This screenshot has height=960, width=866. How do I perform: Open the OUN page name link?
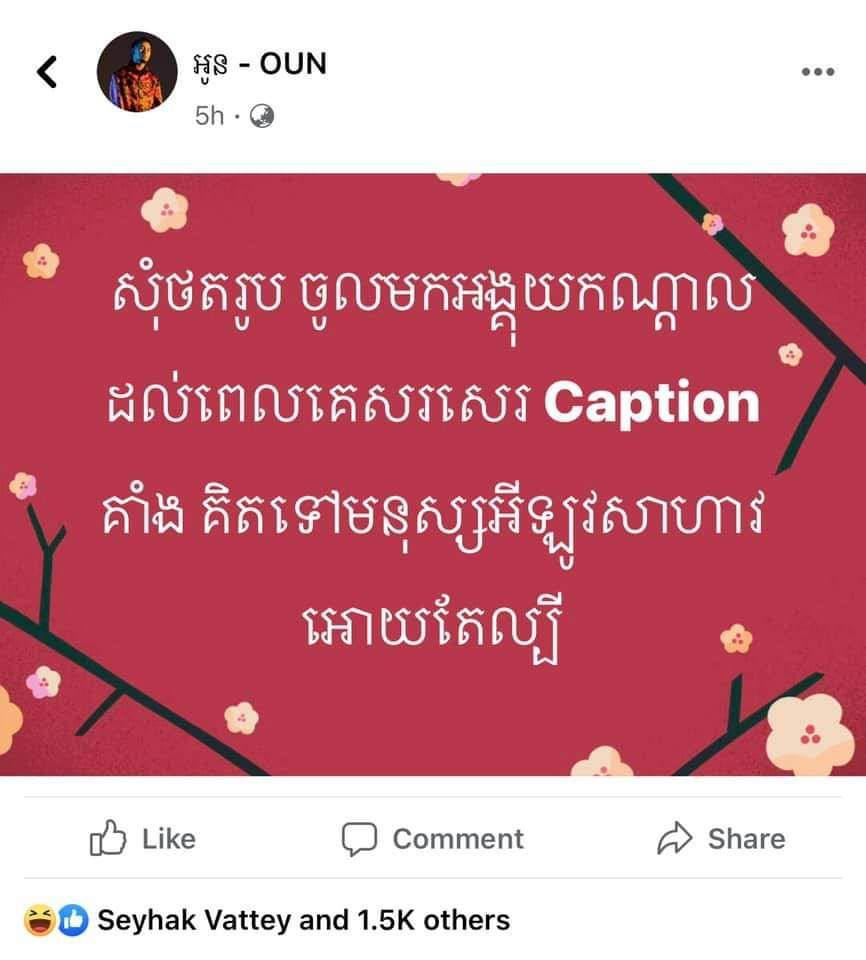click(x=260, y=64)
